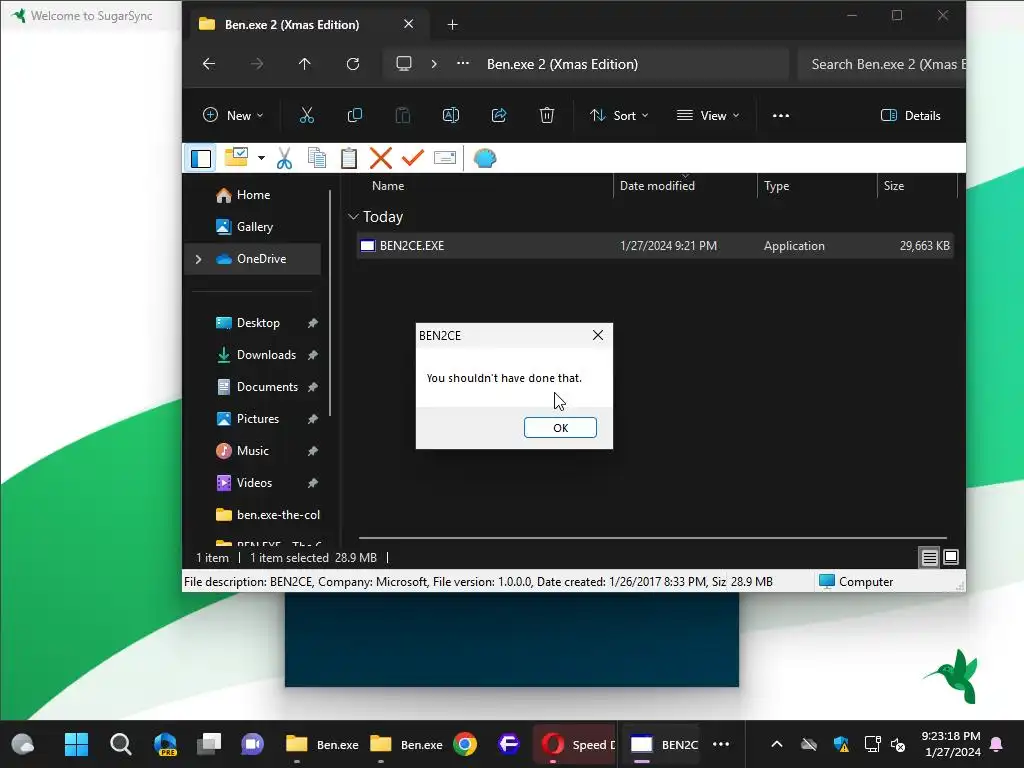Open taskbar Search

[x=121, y=744]
